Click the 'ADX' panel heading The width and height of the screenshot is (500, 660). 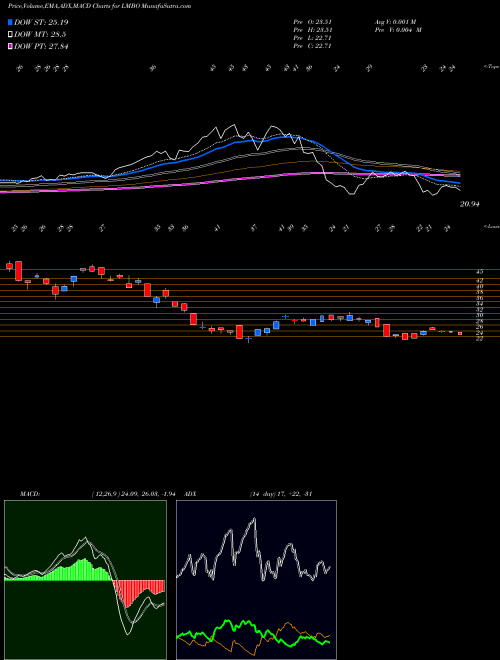point(191,493)
